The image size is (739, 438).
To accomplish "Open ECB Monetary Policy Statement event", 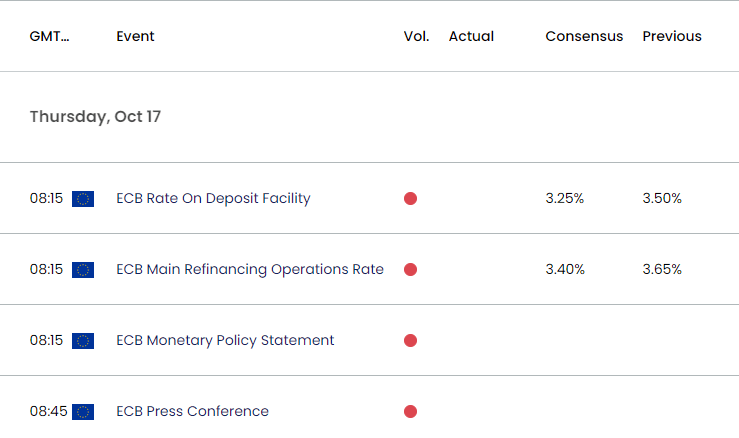I will [225, 341].
